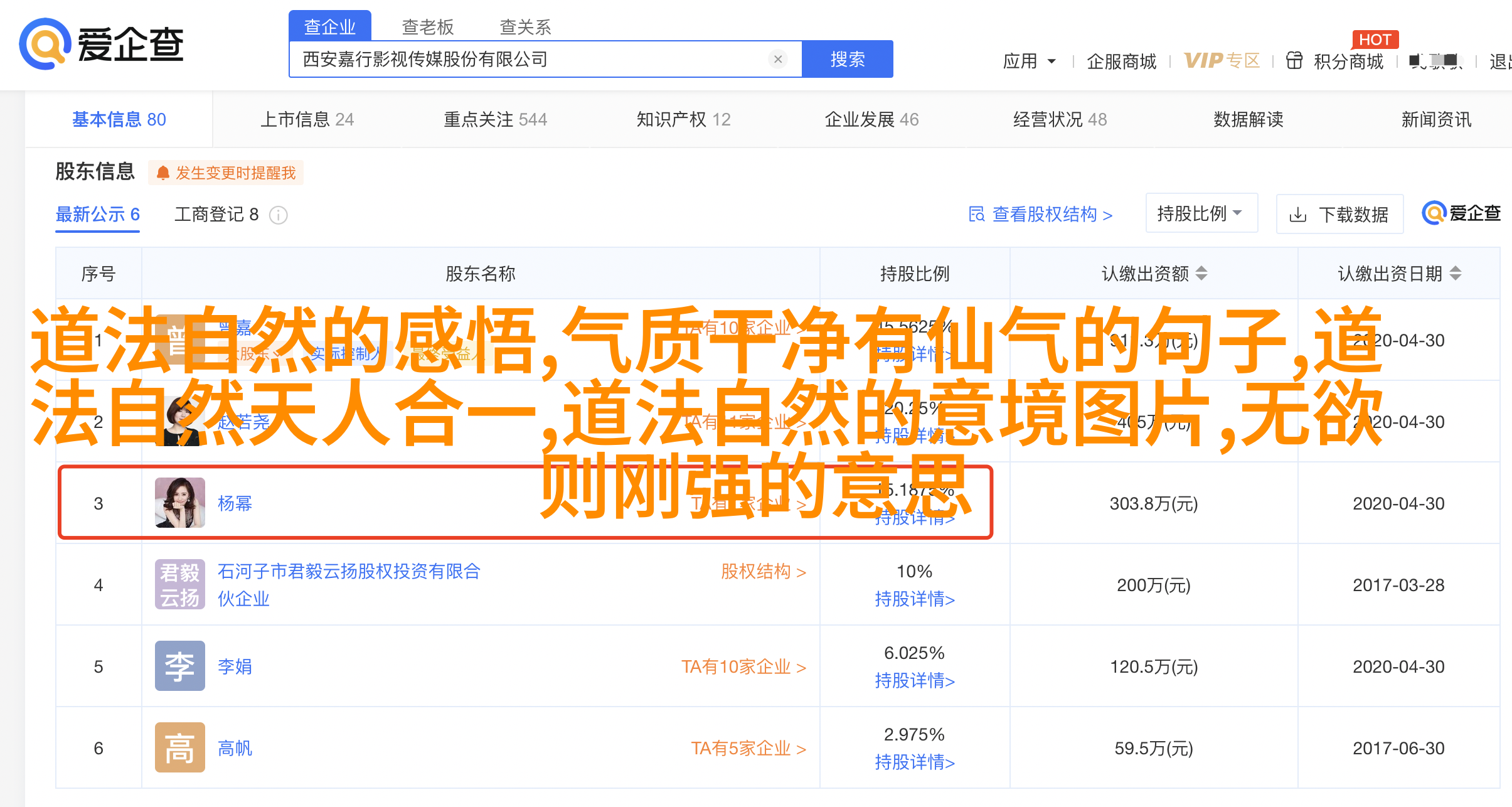Open 企服商城 link
This screenshot has width=1512, height=807.
pyautogui.click(x=1121, y=61)
